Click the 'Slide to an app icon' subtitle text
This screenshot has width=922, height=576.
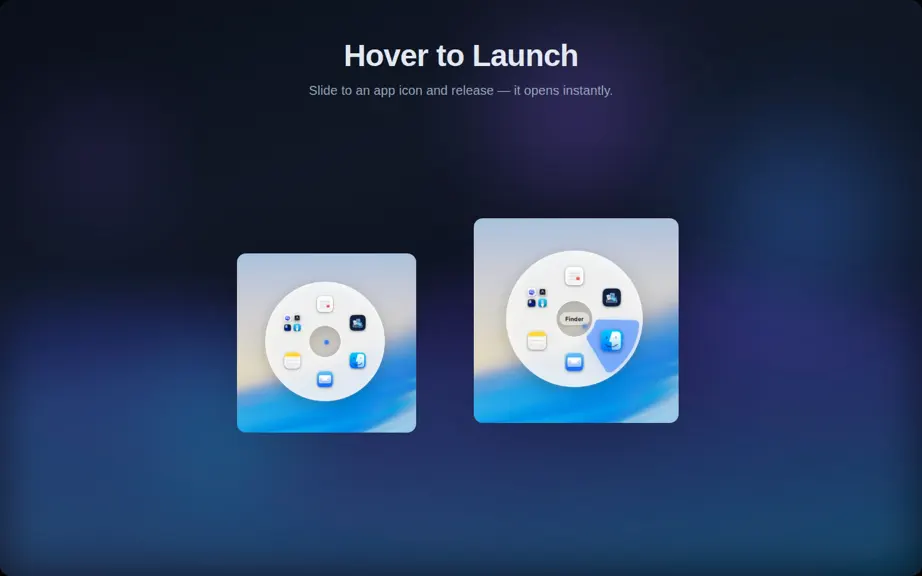(461, 91)
